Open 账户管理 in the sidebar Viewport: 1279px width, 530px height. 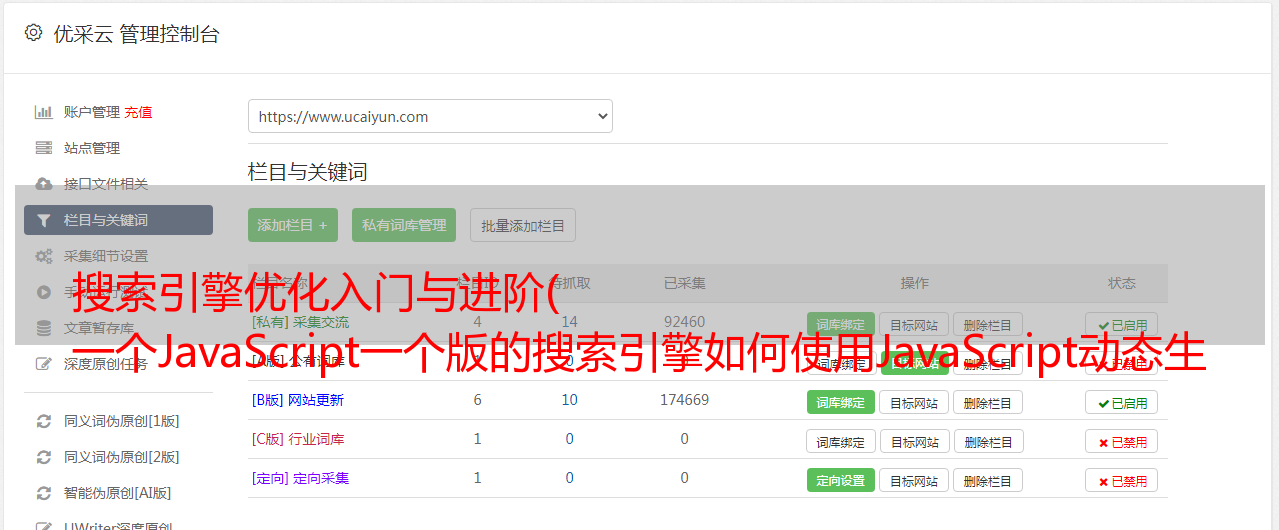(x=92, y=112)
